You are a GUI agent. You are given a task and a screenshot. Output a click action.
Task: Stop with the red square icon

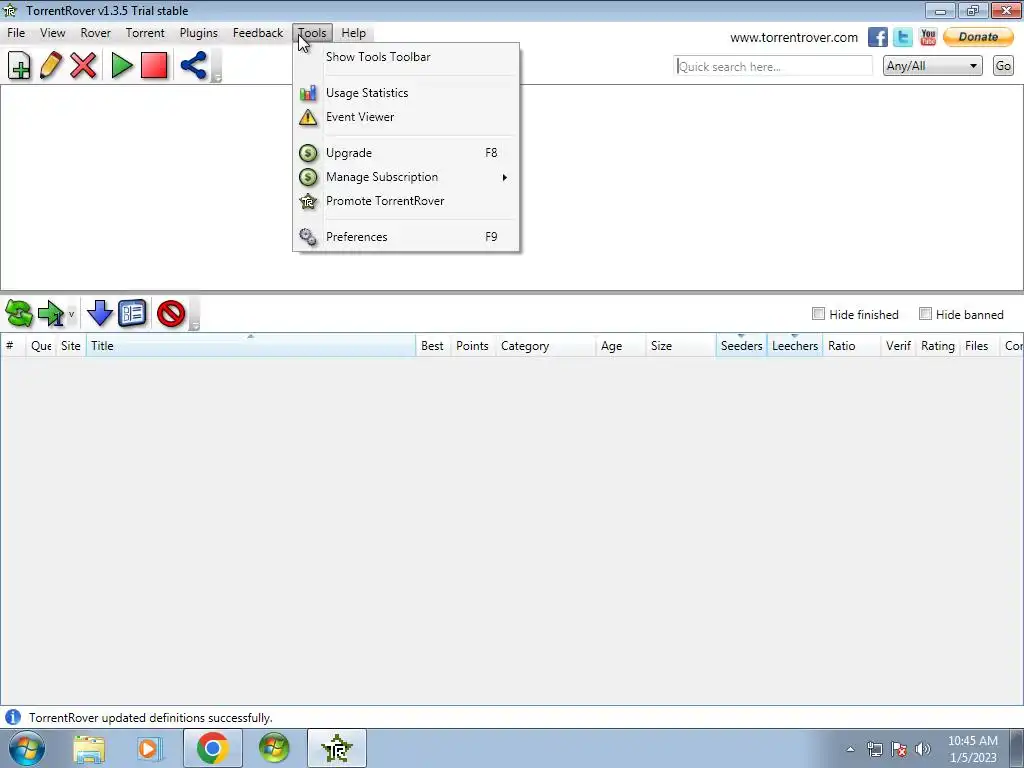pyautogui.click(x=154, y=65)
